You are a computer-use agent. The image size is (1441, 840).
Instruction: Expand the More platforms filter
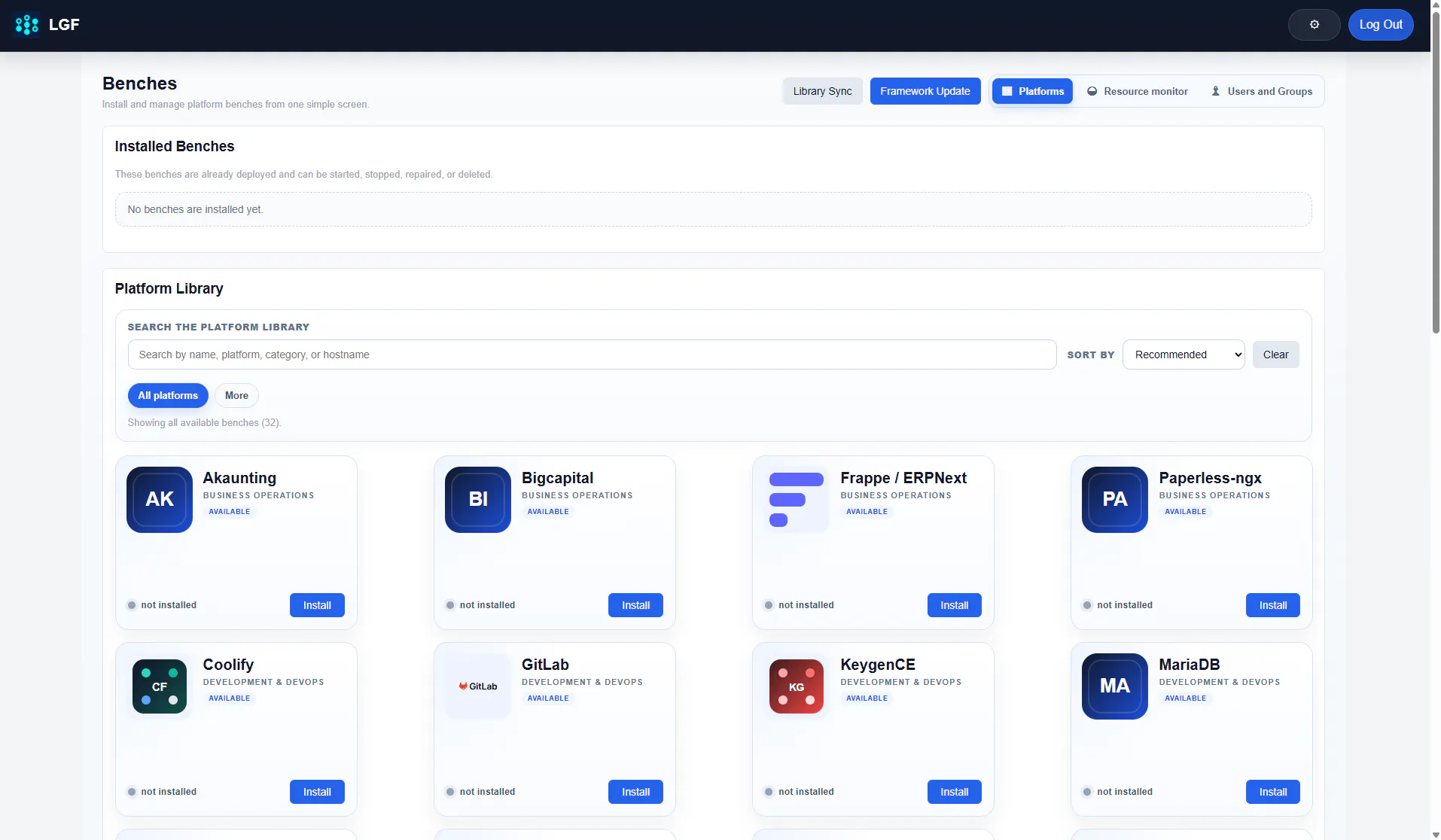236,396
